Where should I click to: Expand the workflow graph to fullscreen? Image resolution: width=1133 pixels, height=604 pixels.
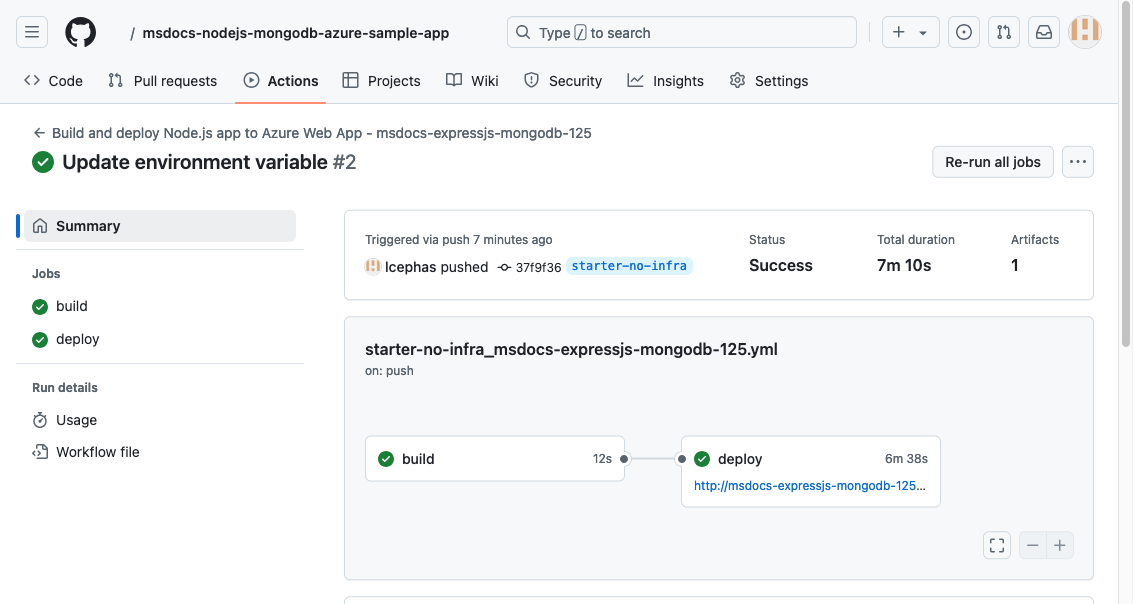996,545
